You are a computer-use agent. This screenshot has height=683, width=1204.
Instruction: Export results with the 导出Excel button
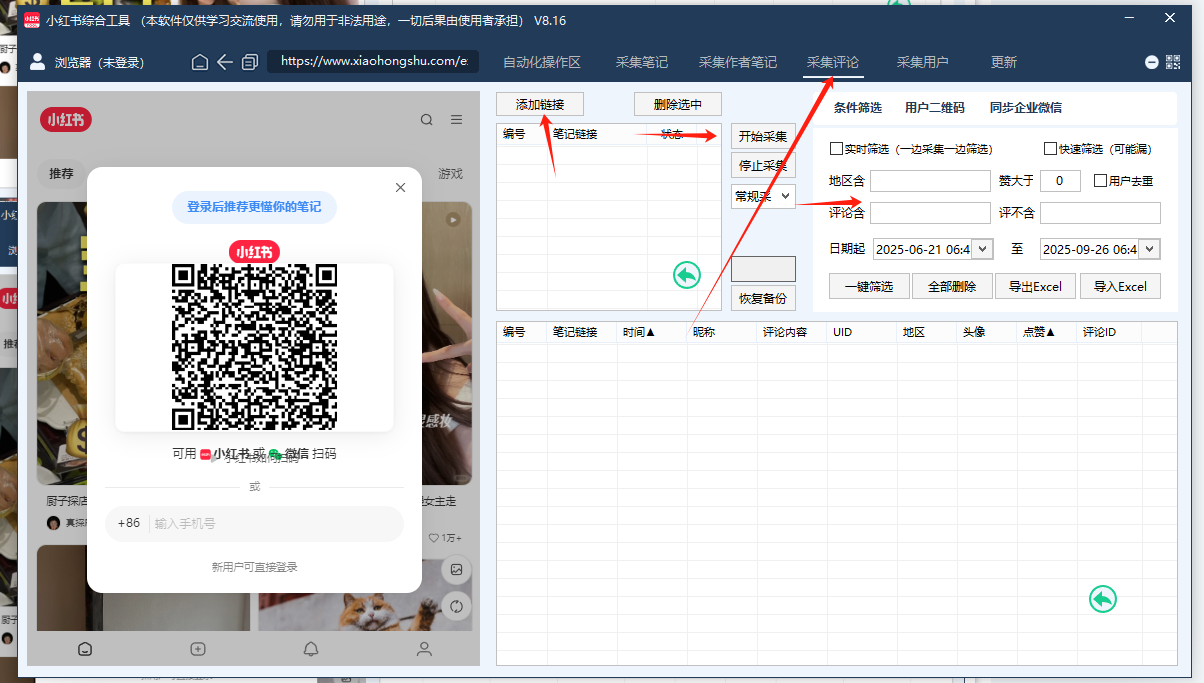tap(1035, 286)
